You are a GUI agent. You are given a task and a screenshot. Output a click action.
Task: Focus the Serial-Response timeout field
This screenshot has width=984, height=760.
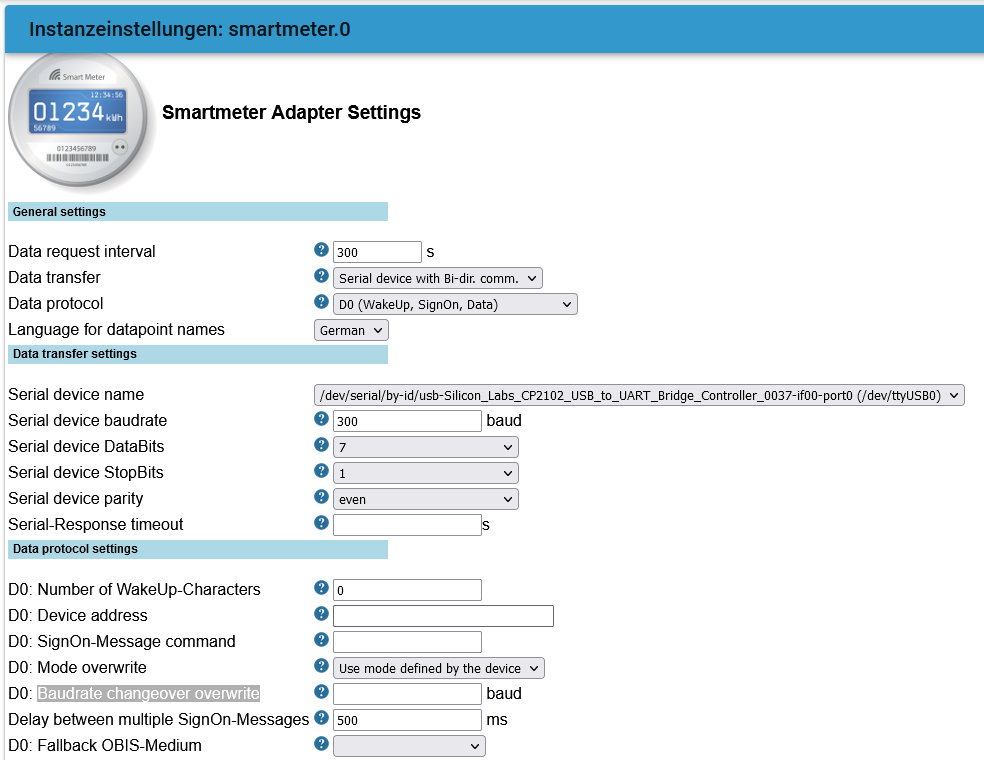click(407, 525)
